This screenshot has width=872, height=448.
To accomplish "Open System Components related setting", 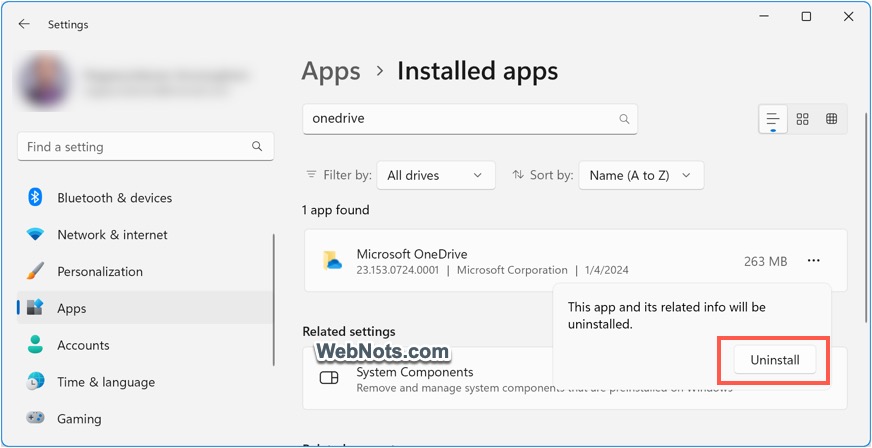I will click(x=574, y=379).
